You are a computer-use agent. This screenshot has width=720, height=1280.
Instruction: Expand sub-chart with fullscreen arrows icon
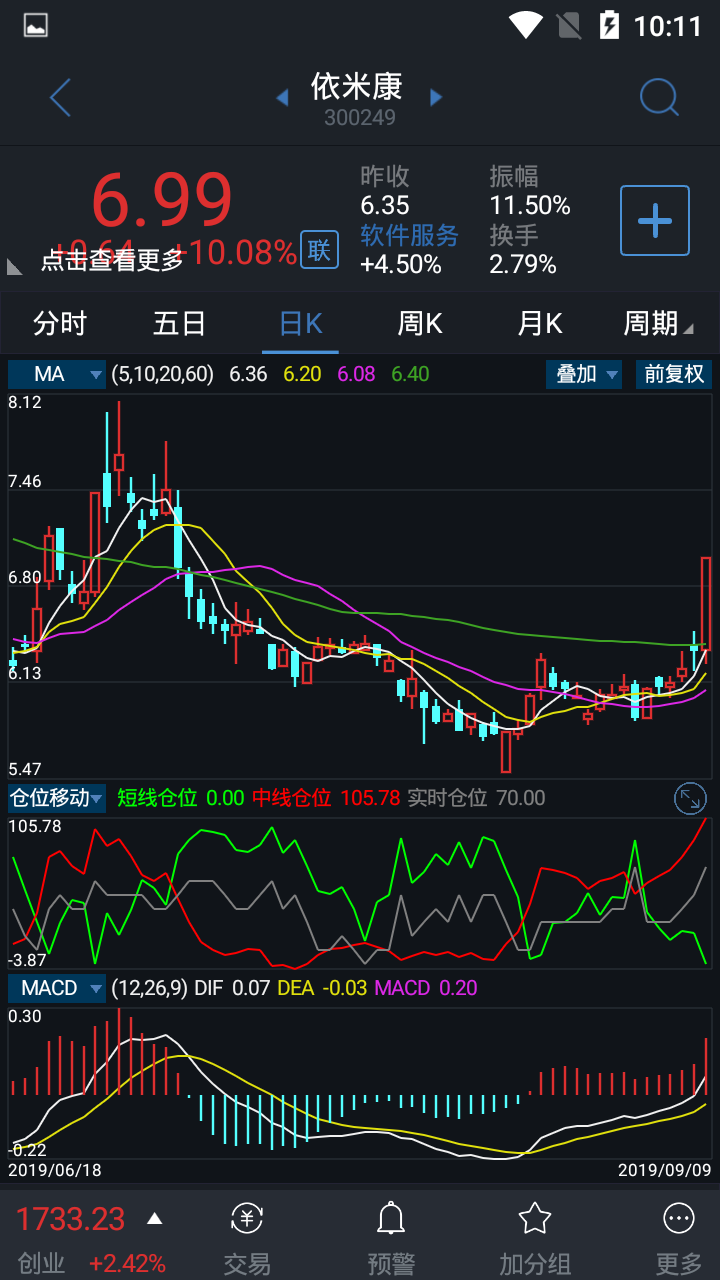pyautogui.click(x=690, y=798)
